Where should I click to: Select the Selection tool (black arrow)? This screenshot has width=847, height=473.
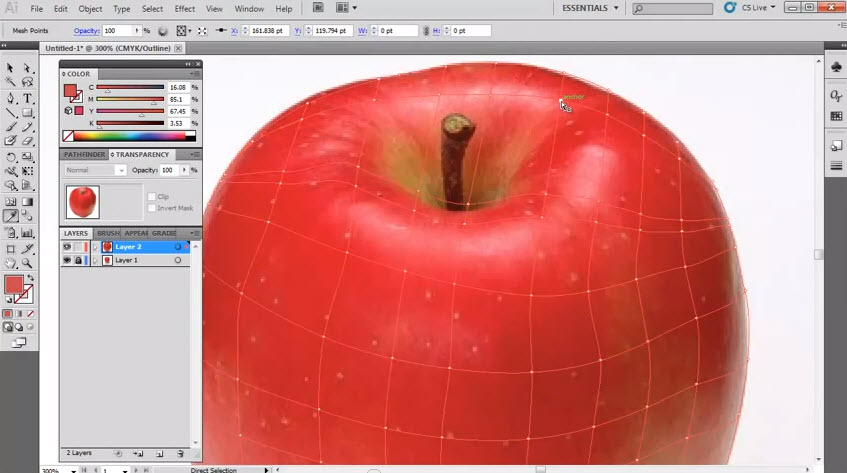pyautogui.click(x=10, y=68)
